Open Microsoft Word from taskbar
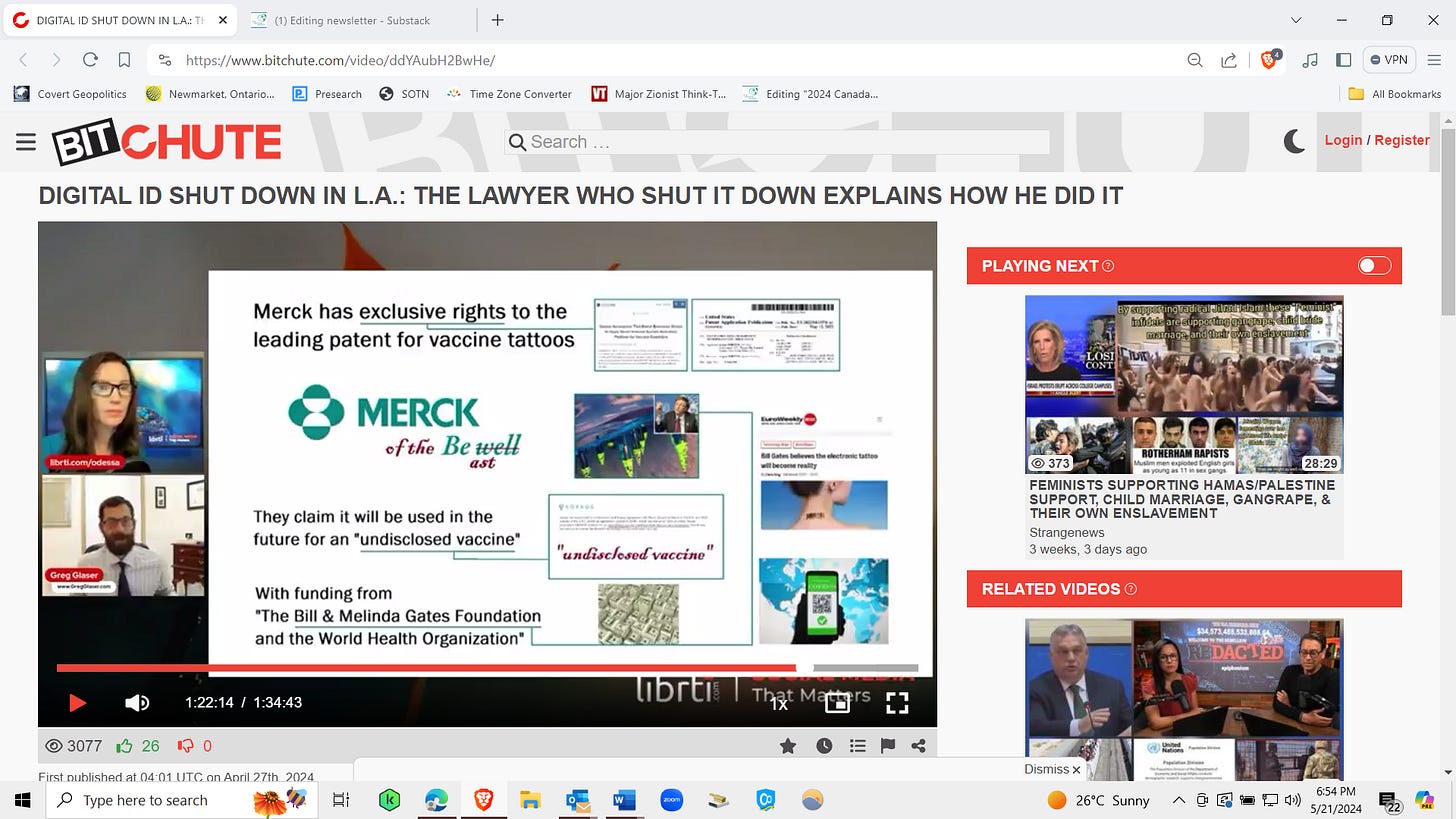The width and height of the screenshot is (1456, 819). pos(624,800)
